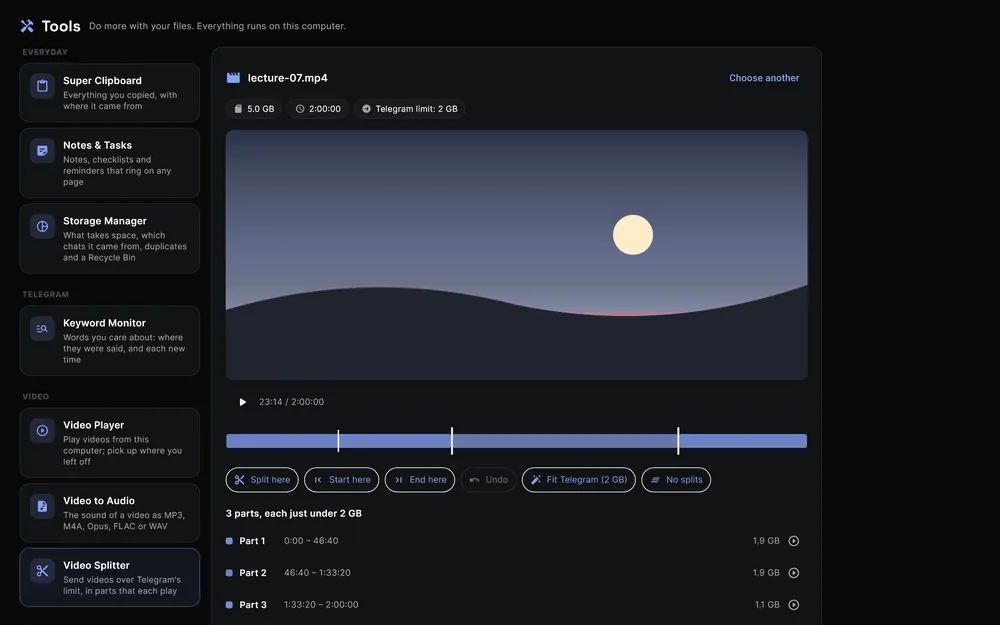Open Video Player play-circle icon

point(42,430)
